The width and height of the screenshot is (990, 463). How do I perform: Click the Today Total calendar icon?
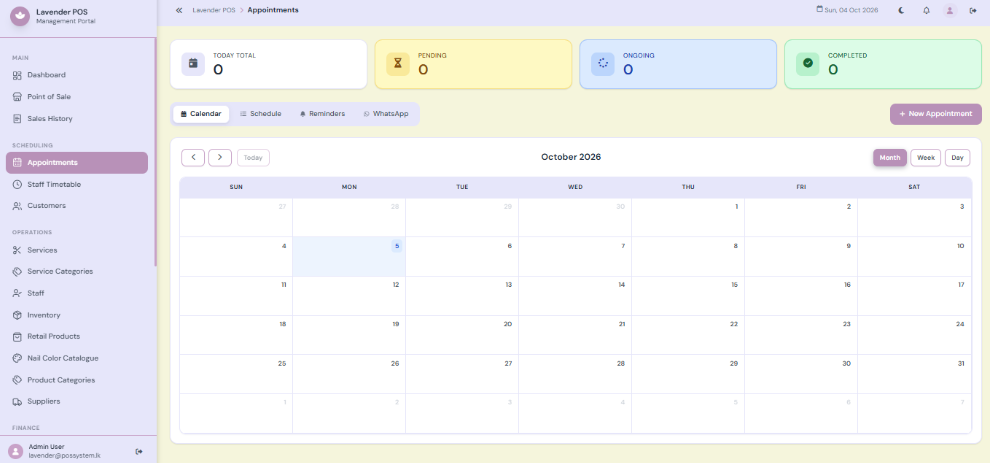point(193,64)
